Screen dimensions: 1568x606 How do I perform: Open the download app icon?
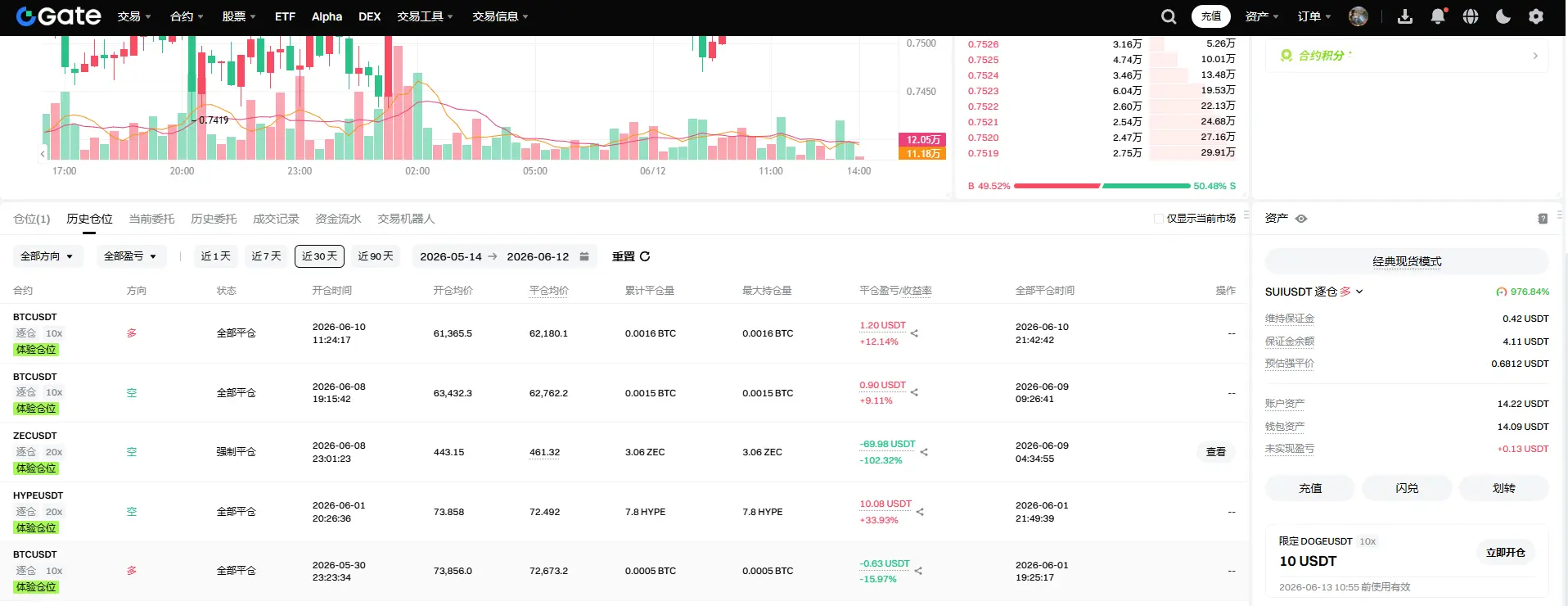(x=1405, y=16)
